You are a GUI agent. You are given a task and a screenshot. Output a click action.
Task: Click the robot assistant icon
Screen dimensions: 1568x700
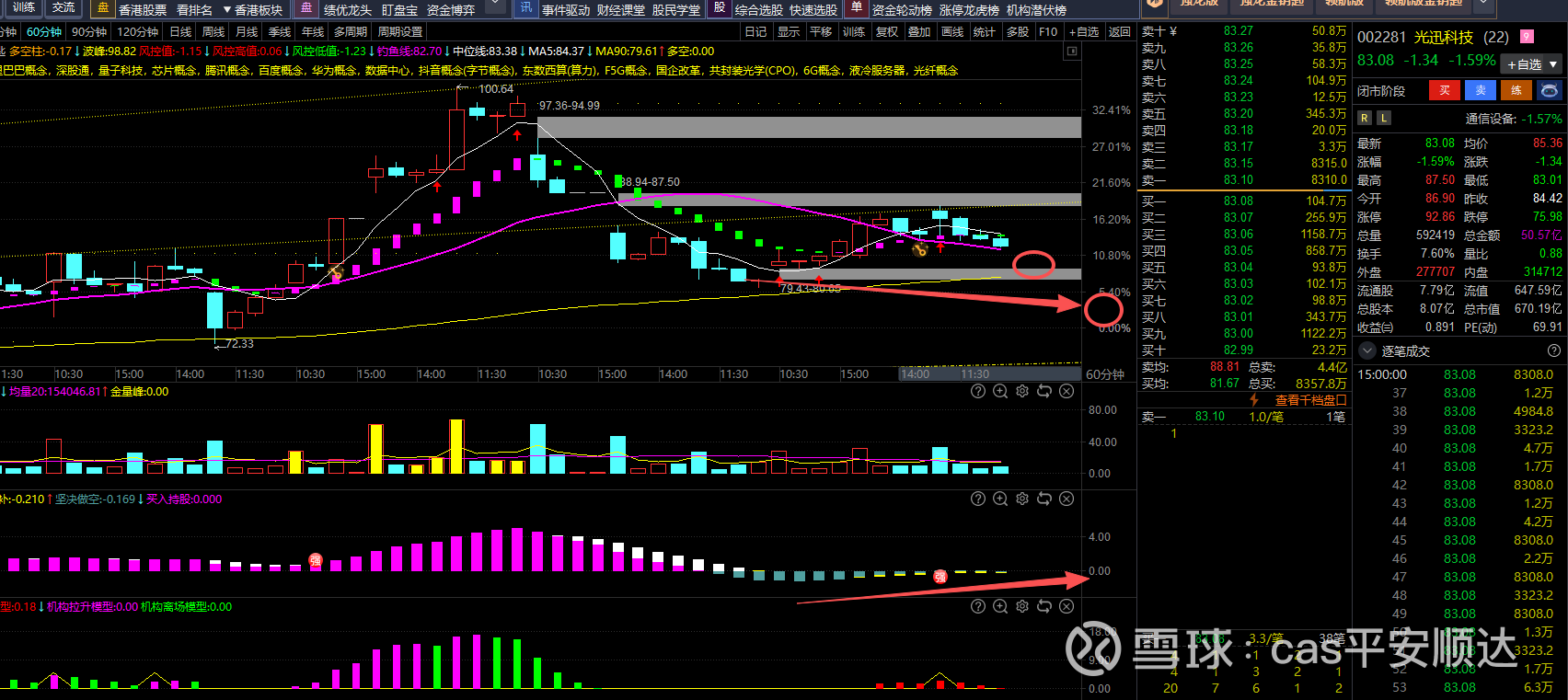(x=1550, y=90)
